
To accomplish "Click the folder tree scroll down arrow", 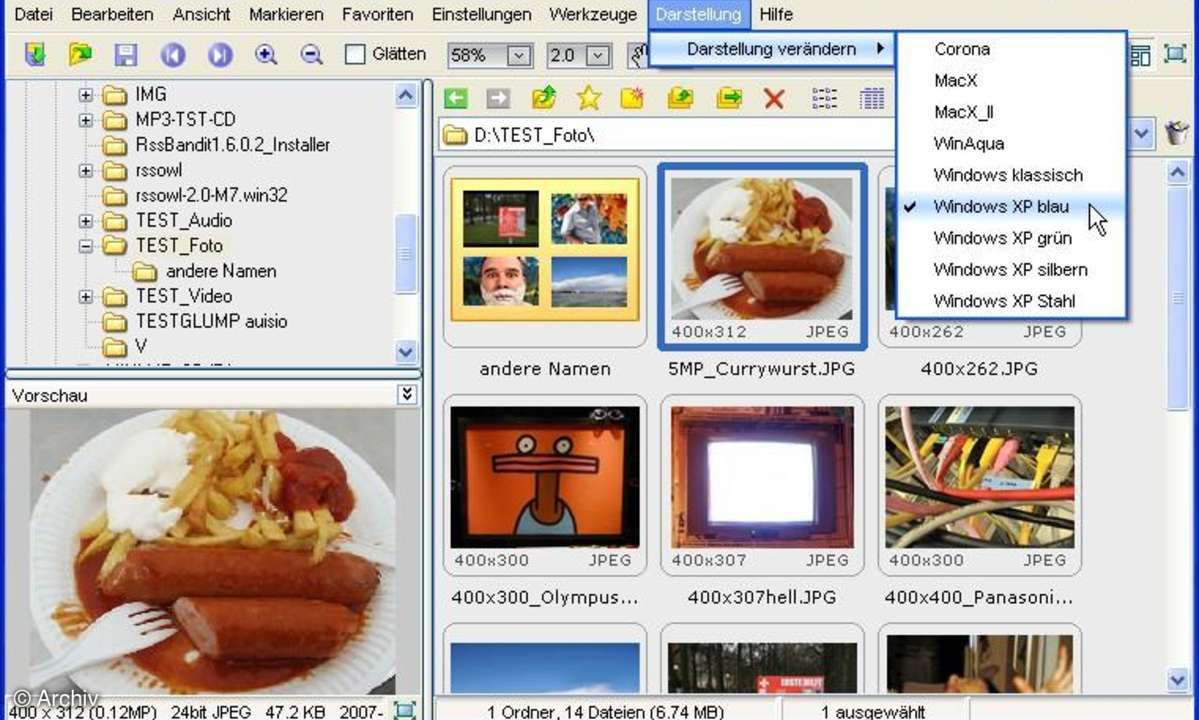I will [405, 352].
